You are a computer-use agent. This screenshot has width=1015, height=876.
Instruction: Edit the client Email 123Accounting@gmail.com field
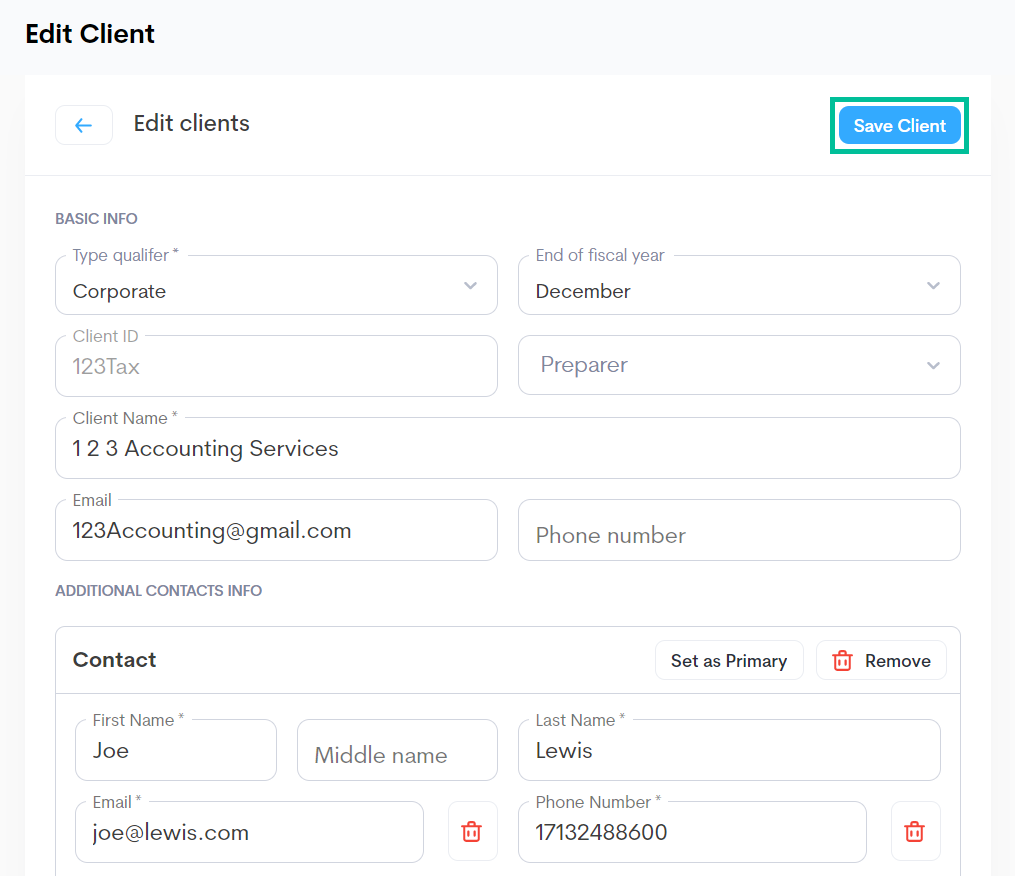coord(276,531)
